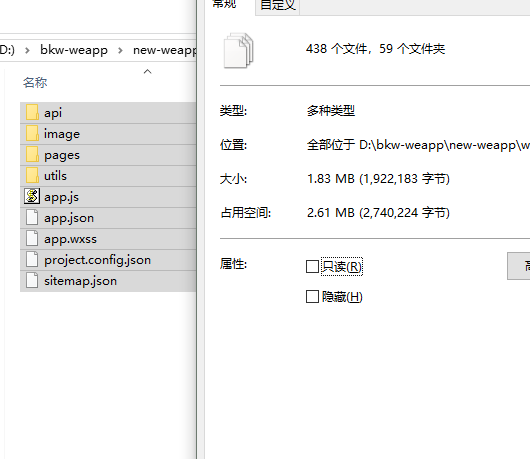The image size is (530, 459).
Task: Click the utils folder icon
Action: point(32,175)
